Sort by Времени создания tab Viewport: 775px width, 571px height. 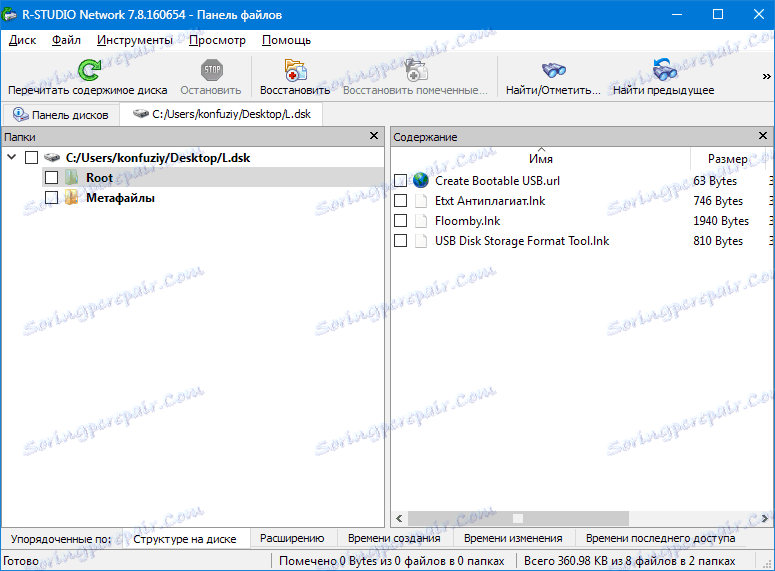[x=394, y=538]
